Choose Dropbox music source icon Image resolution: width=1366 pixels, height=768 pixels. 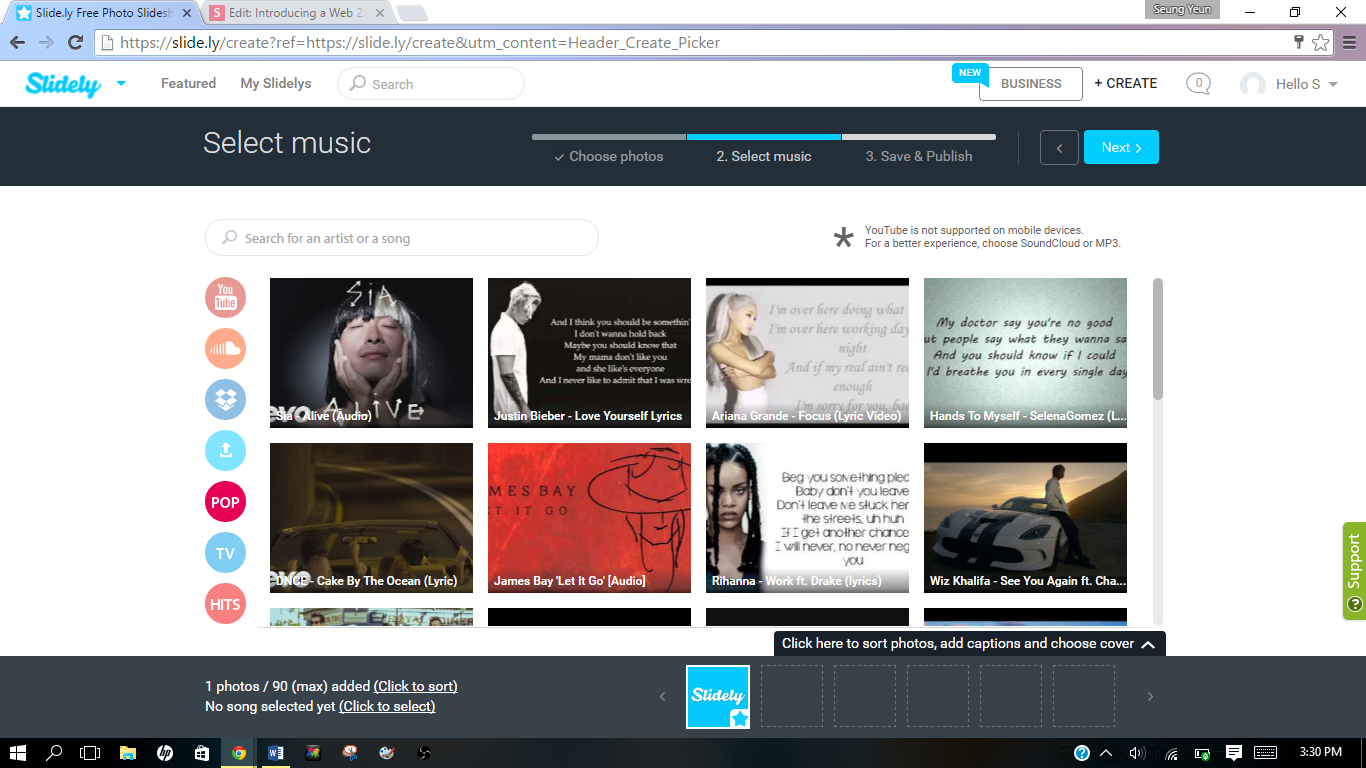pos(225,400)
